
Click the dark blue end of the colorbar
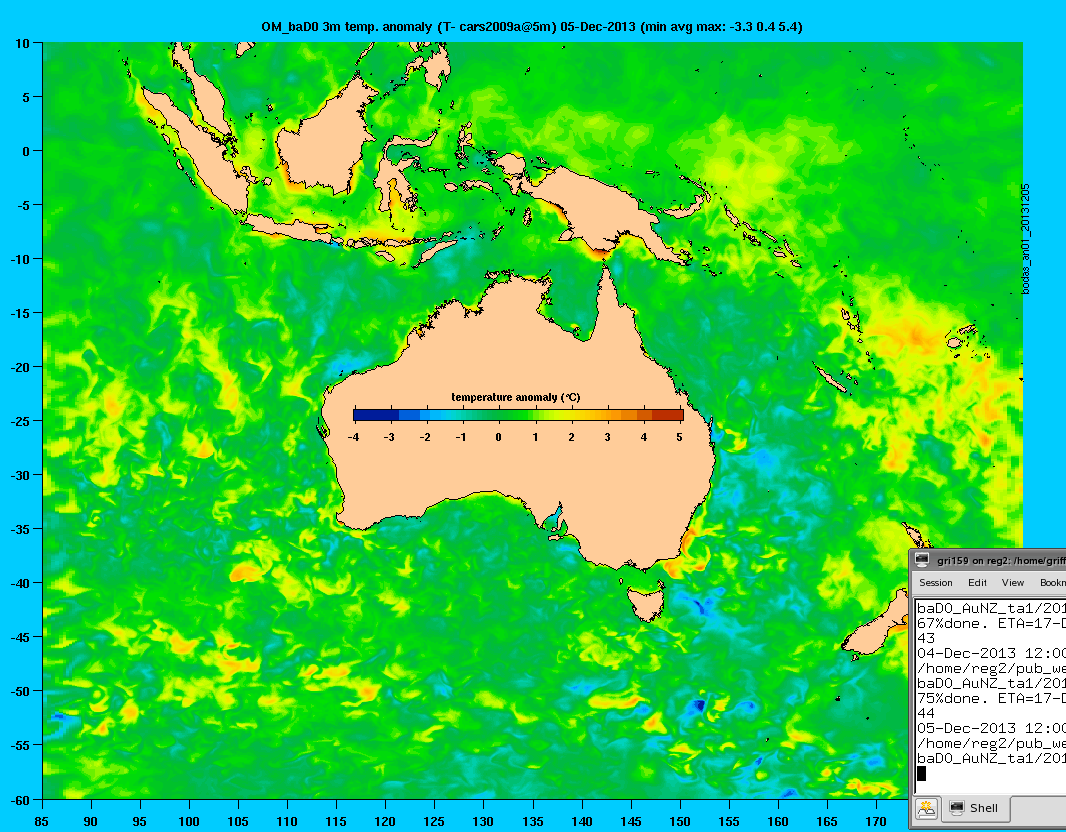point(375,415)
